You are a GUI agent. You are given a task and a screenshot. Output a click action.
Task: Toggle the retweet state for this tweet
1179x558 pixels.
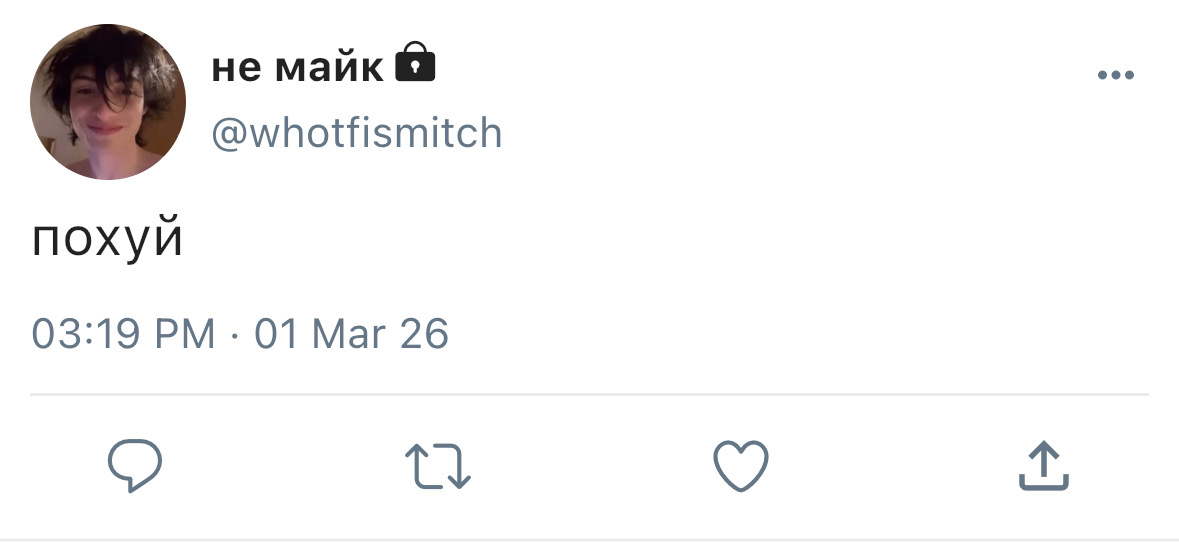[x=438, y=467]
